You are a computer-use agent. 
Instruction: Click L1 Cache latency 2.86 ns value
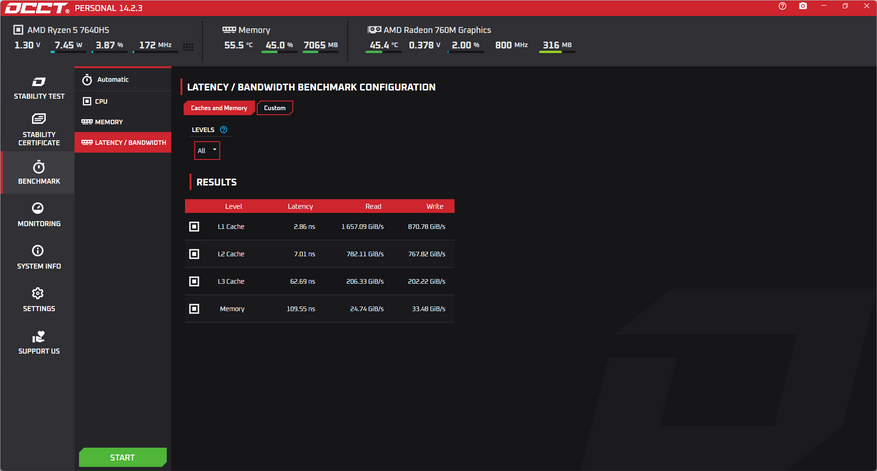(304, 227)
